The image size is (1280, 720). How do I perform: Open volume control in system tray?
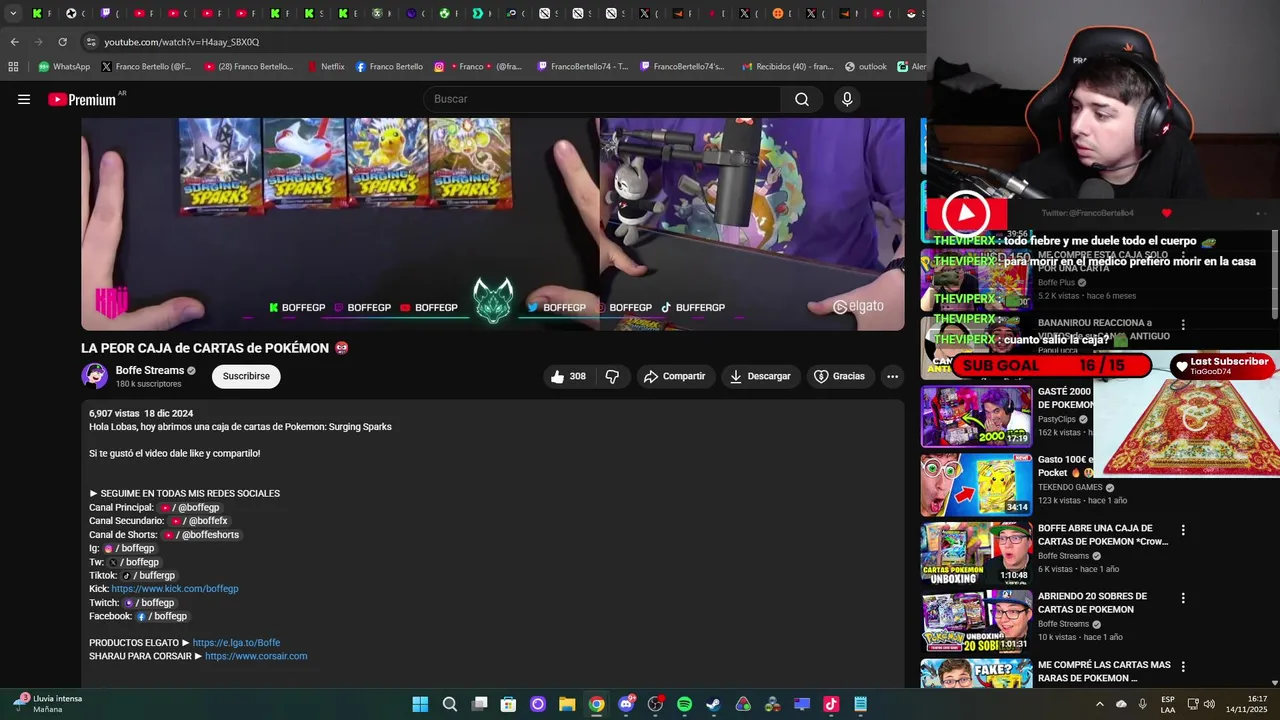[1209, 704]
